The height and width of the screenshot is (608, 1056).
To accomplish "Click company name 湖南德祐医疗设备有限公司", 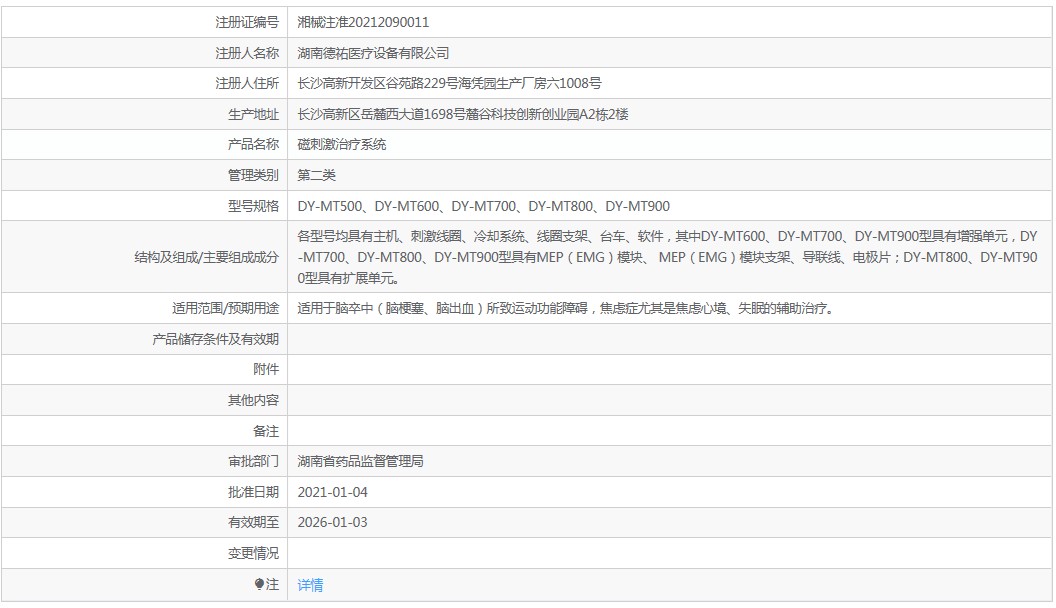I will (x=373, y=53).
